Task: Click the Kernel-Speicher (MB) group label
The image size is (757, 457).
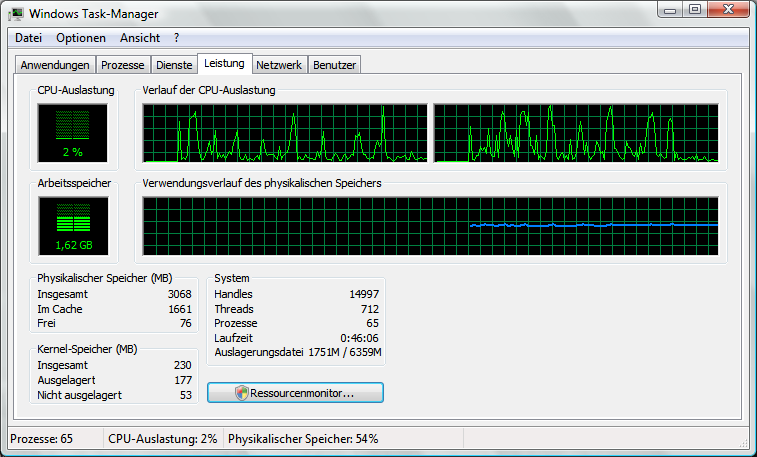Action: tap(87, 349)
